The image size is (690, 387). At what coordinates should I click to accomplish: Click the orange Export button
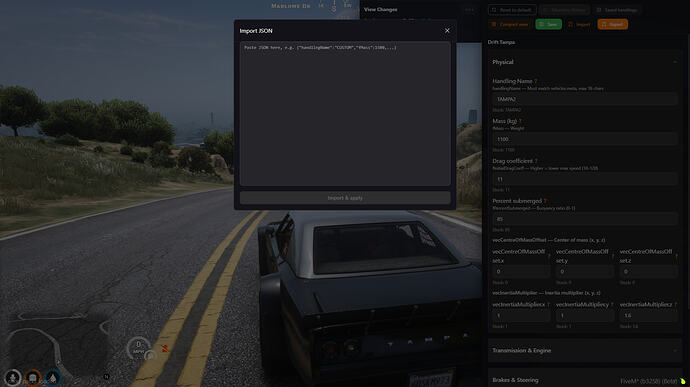click(613, 24)
